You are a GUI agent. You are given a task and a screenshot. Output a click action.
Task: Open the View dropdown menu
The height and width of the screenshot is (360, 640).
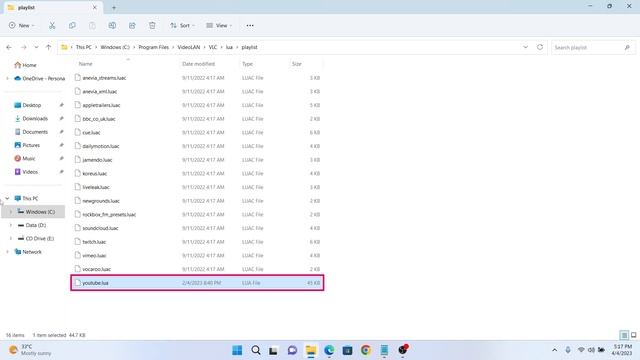tap(219, 25)
